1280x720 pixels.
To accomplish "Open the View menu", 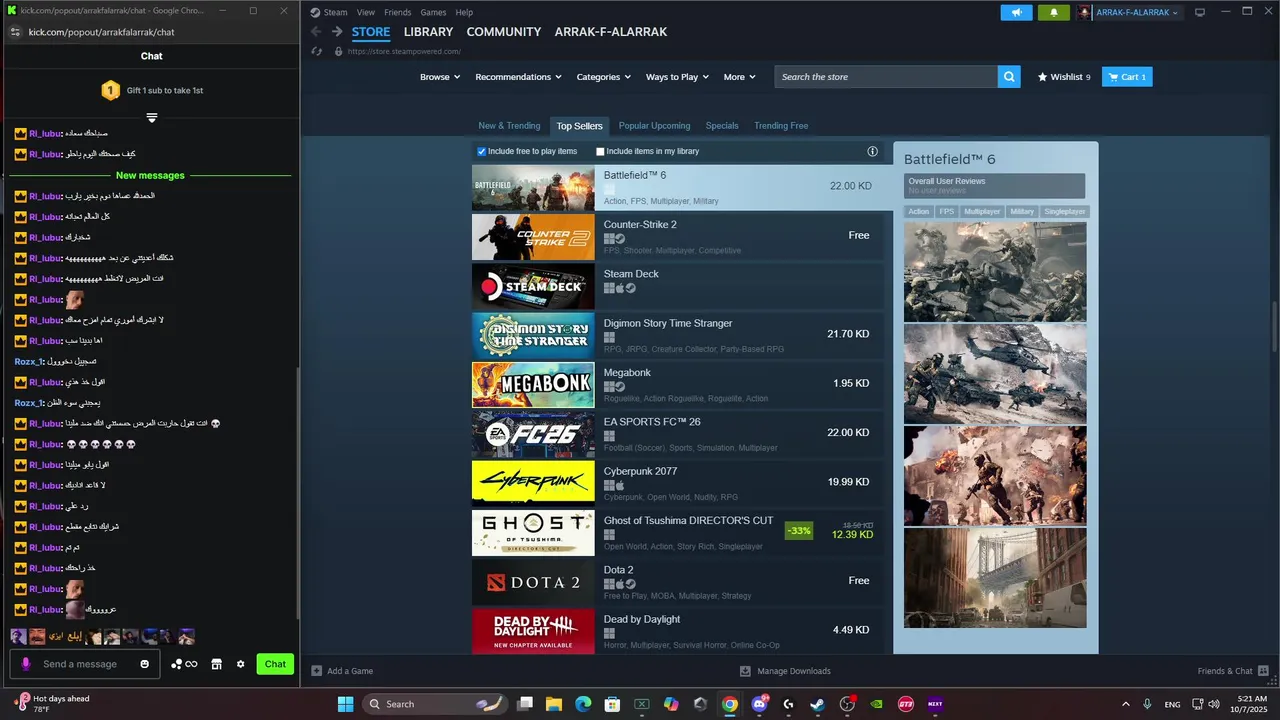I will tap(366, 13).
